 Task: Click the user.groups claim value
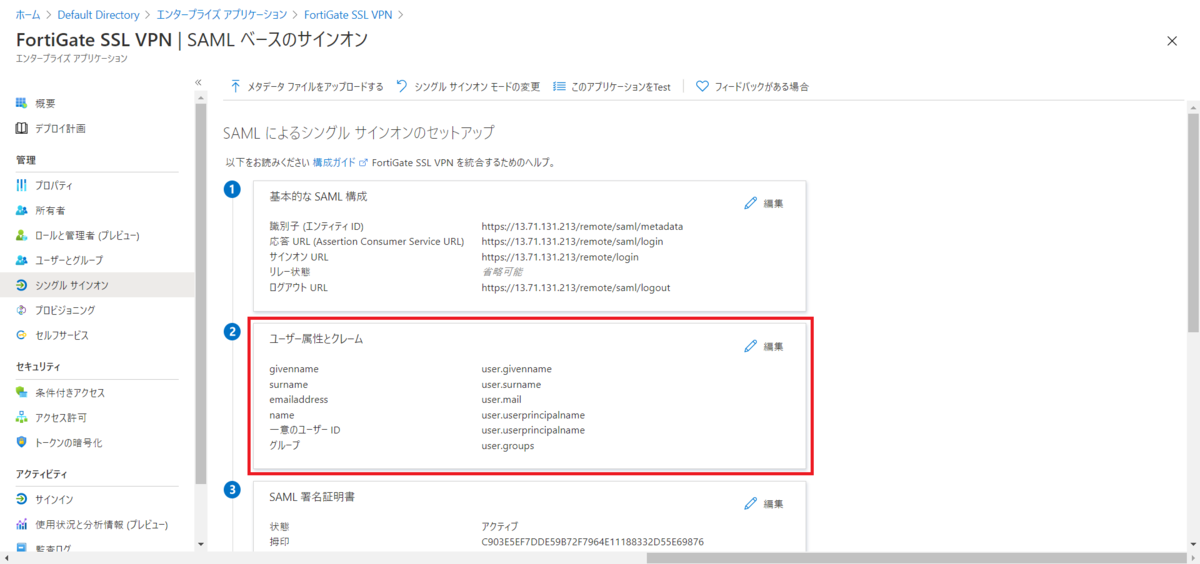507,445
